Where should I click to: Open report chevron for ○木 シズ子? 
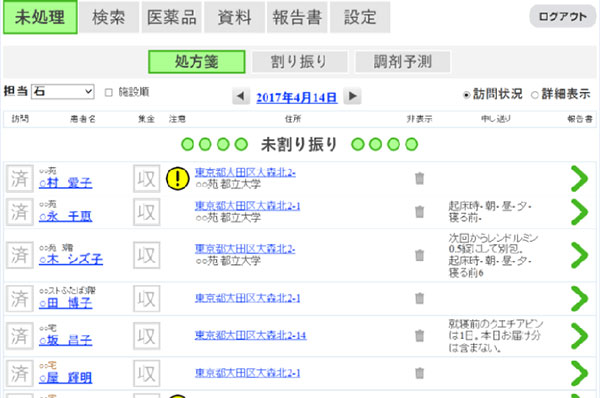point(579,255)
